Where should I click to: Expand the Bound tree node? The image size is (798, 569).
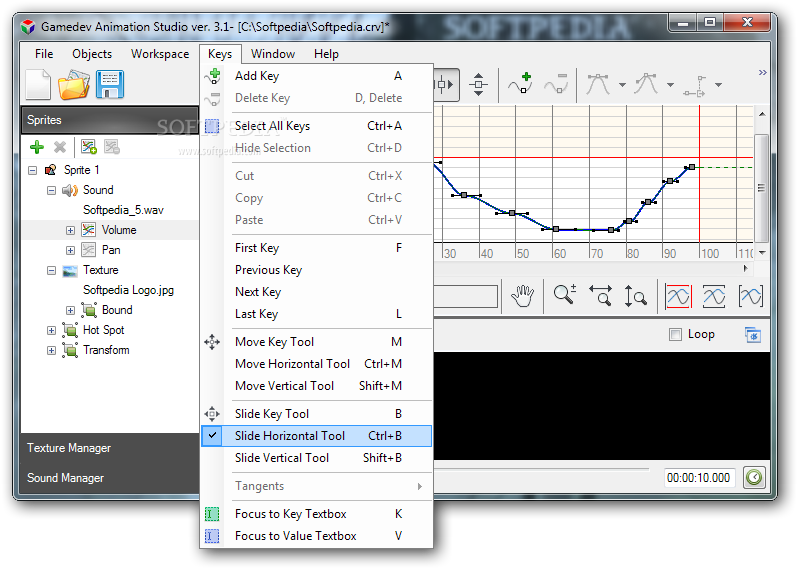click(70, 310)
